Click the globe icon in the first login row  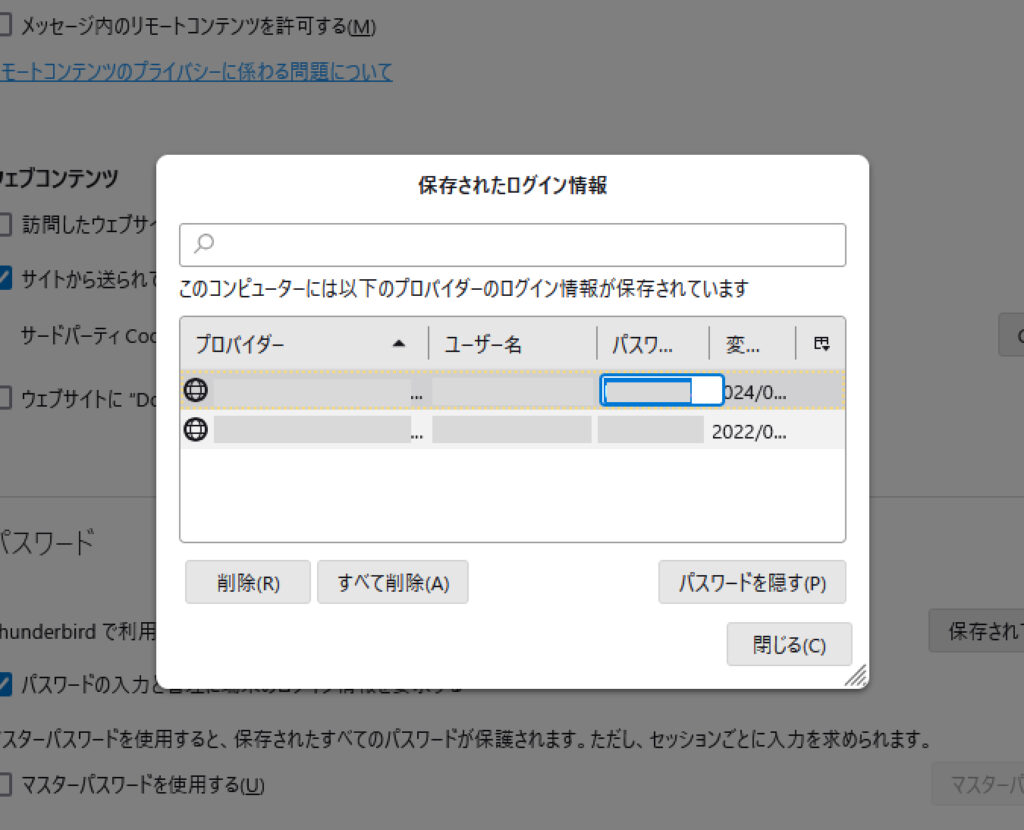pyautogui.click(x=196, y=390)
